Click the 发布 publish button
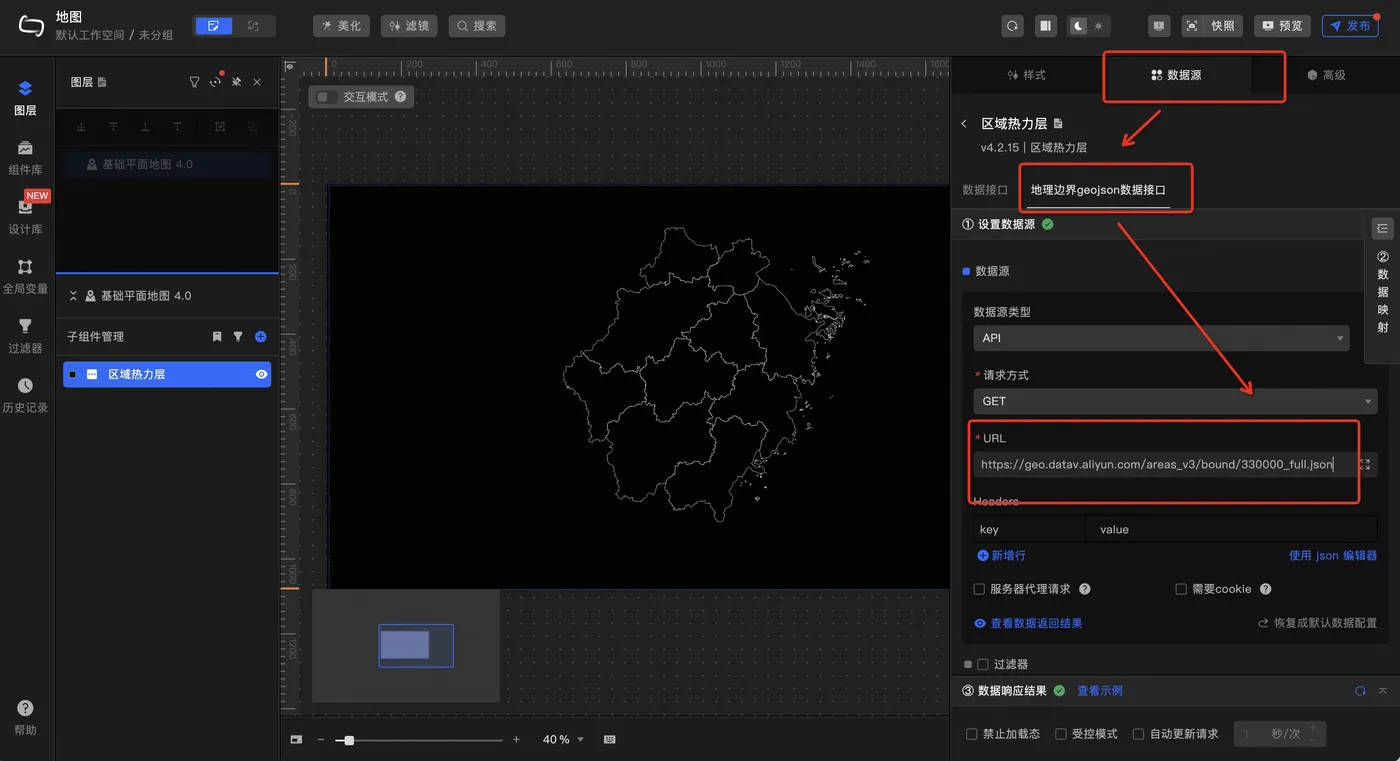Viewport: 1400px width, 761px height. coord(1350,26)
